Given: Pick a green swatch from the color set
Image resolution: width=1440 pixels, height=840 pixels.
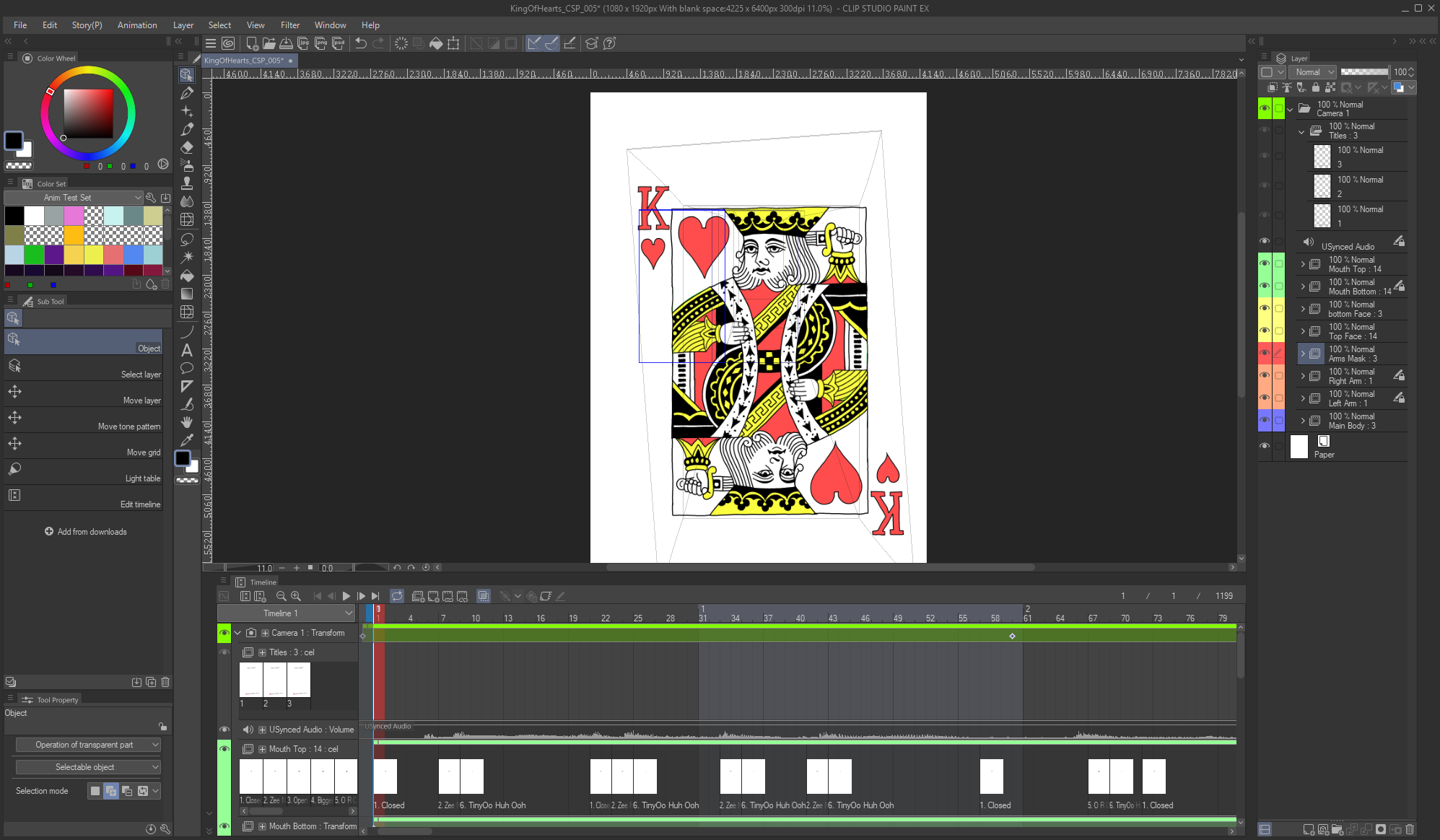Looking at the screenshot, I should pyautogui.click(x=35, y=254).
